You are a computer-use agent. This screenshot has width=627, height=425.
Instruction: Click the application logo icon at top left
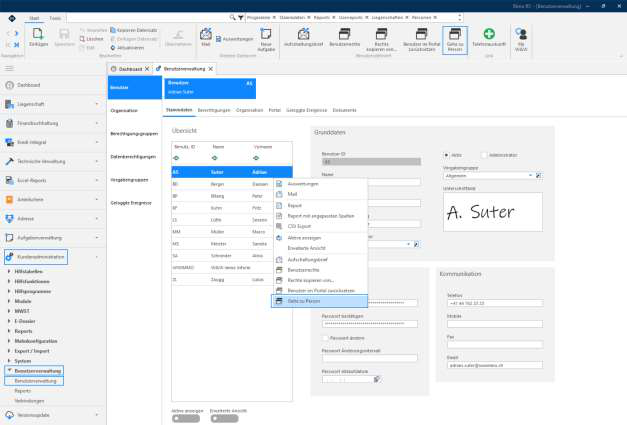[x=12, y=18]
